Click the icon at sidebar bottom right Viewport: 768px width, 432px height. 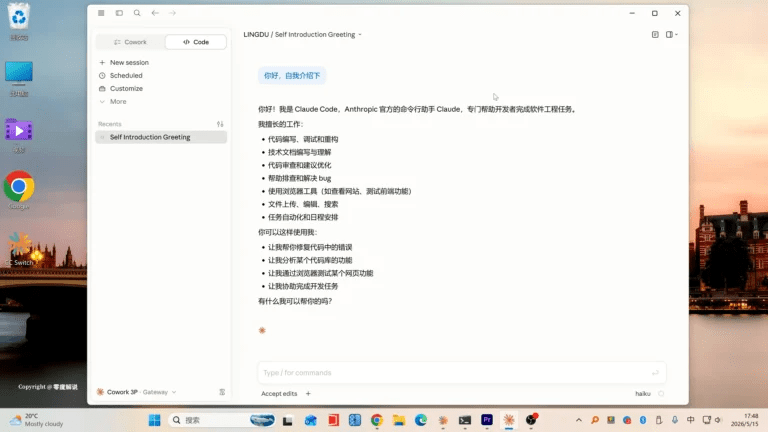(222, 392)
